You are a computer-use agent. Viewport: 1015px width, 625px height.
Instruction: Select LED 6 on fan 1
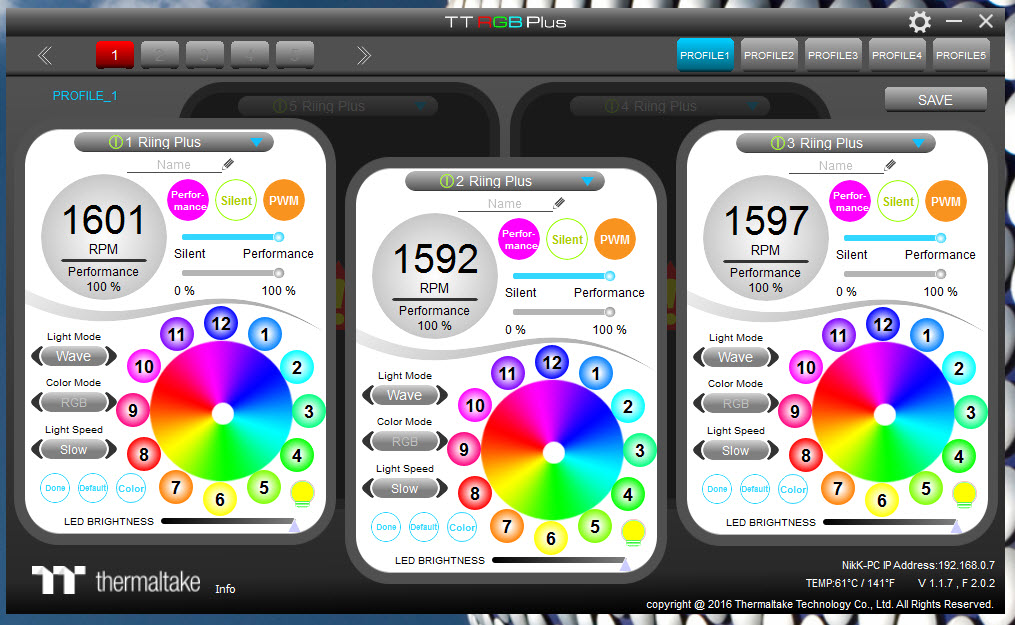tap(220, 499)
